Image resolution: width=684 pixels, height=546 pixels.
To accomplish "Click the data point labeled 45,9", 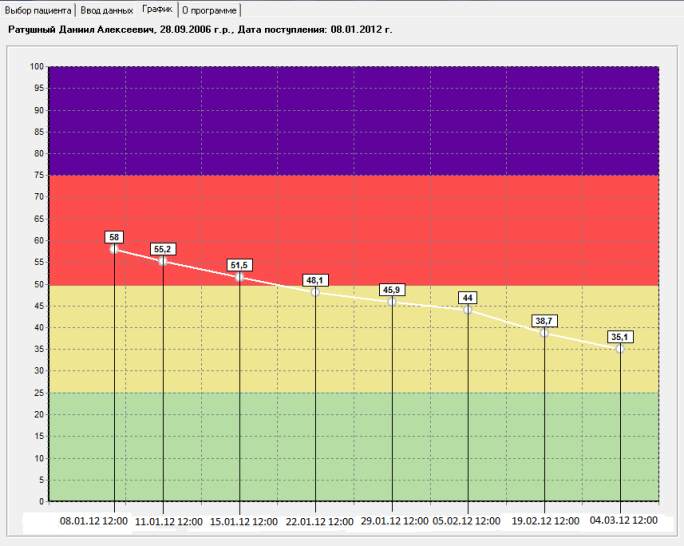I will 392,301.
